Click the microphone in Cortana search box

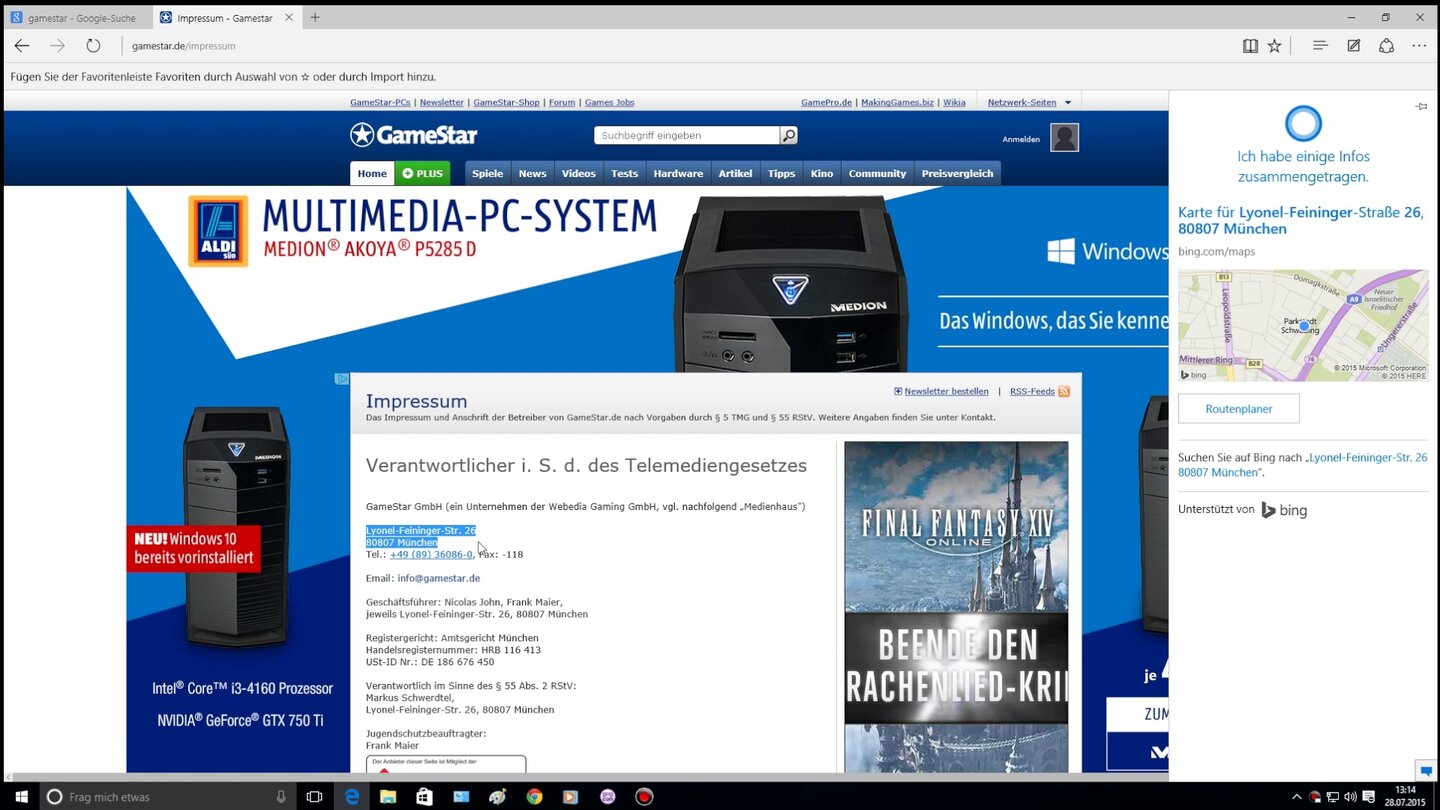(281, 797)
